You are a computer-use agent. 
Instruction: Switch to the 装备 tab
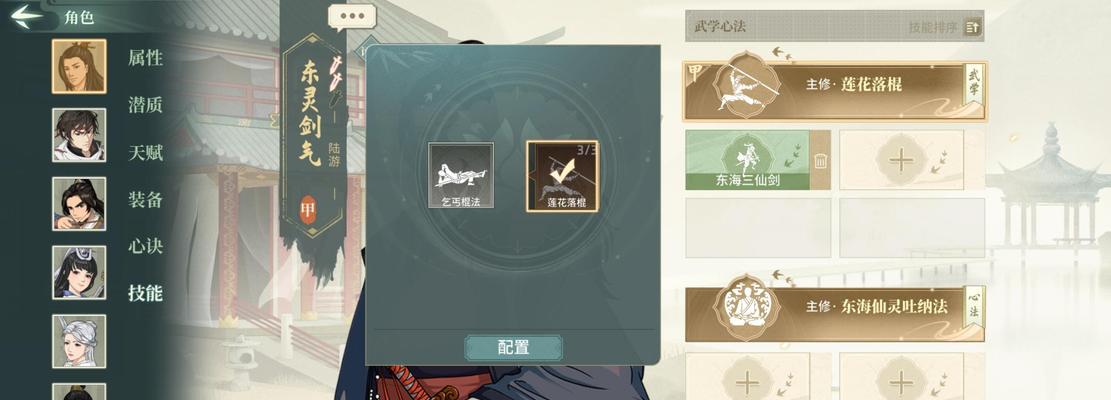click(145, 200)
